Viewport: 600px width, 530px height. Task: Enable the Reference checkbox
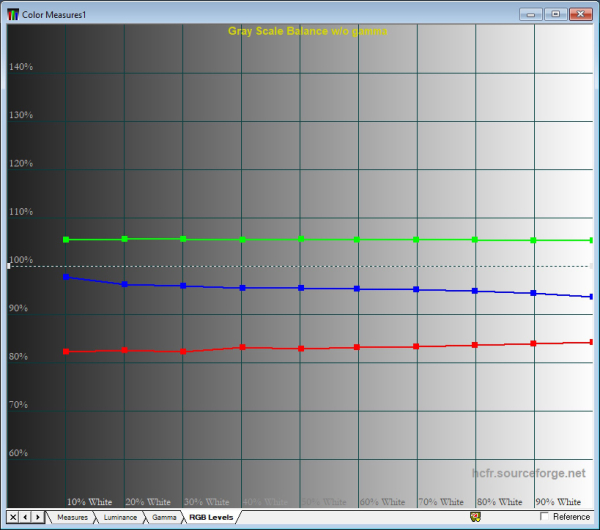pyautogui.click(x=544, y=517)
